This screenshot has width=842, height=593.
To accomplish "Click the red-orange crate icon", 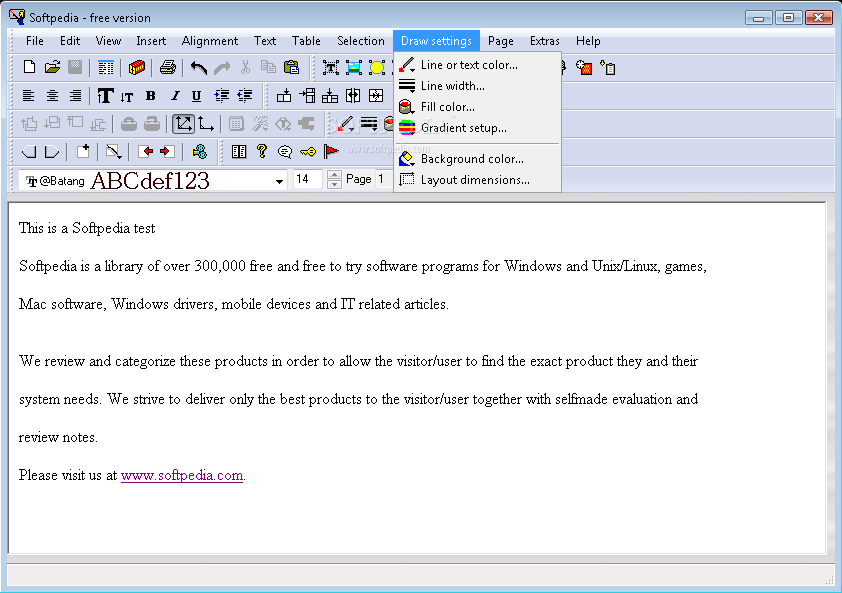I will pos(136,67).
